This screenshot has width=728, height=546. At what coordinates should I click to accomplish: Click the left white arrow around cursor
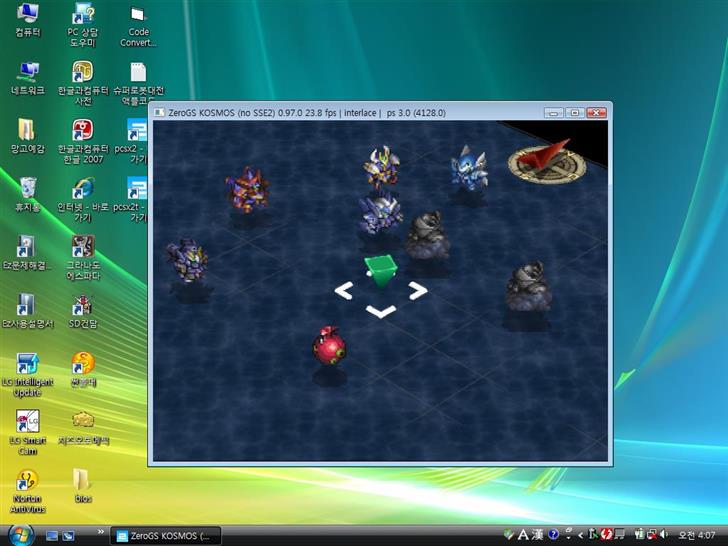point(344,291)
